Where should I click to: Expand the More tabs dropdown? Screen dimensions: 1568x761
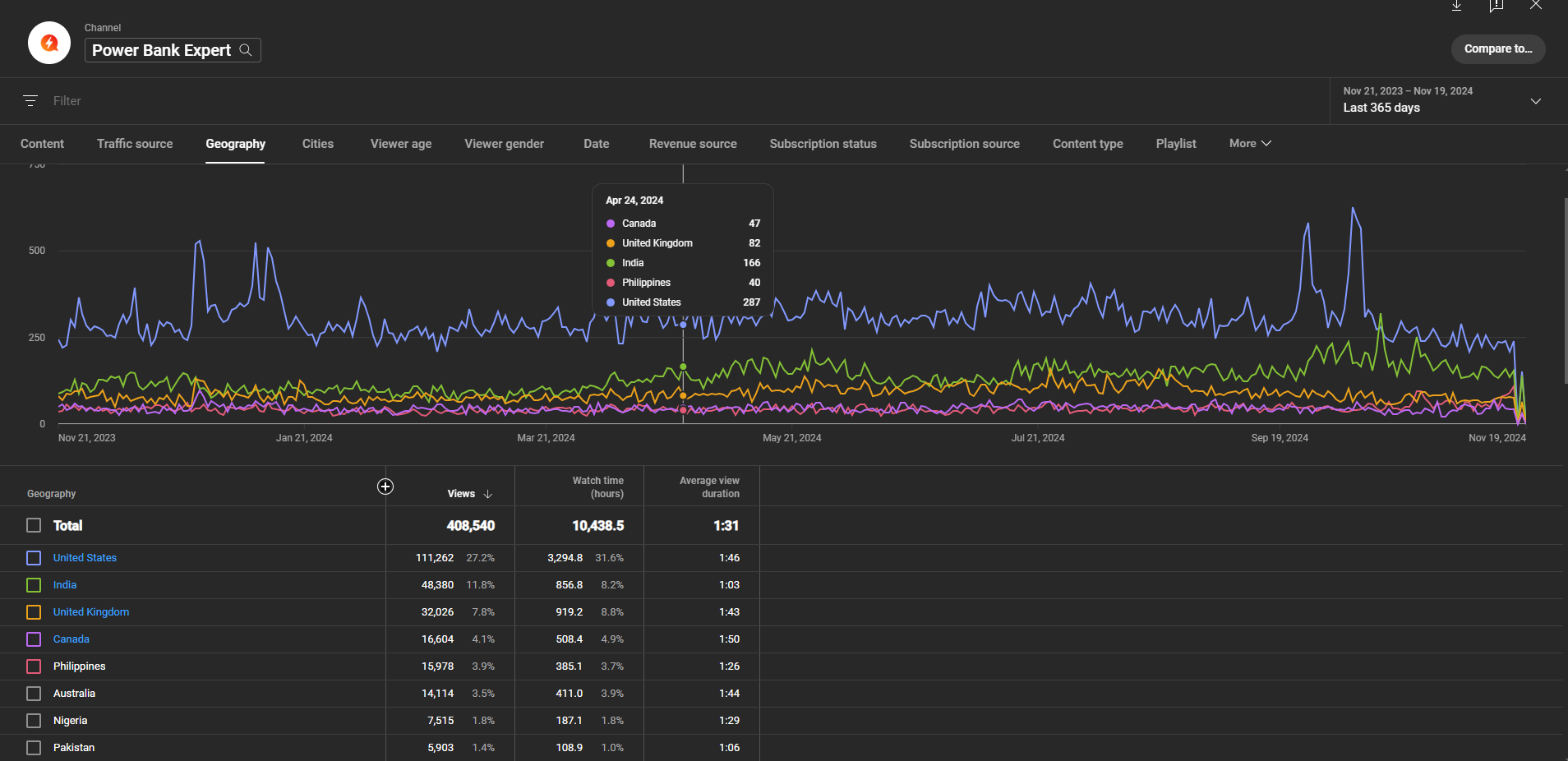1250,143
